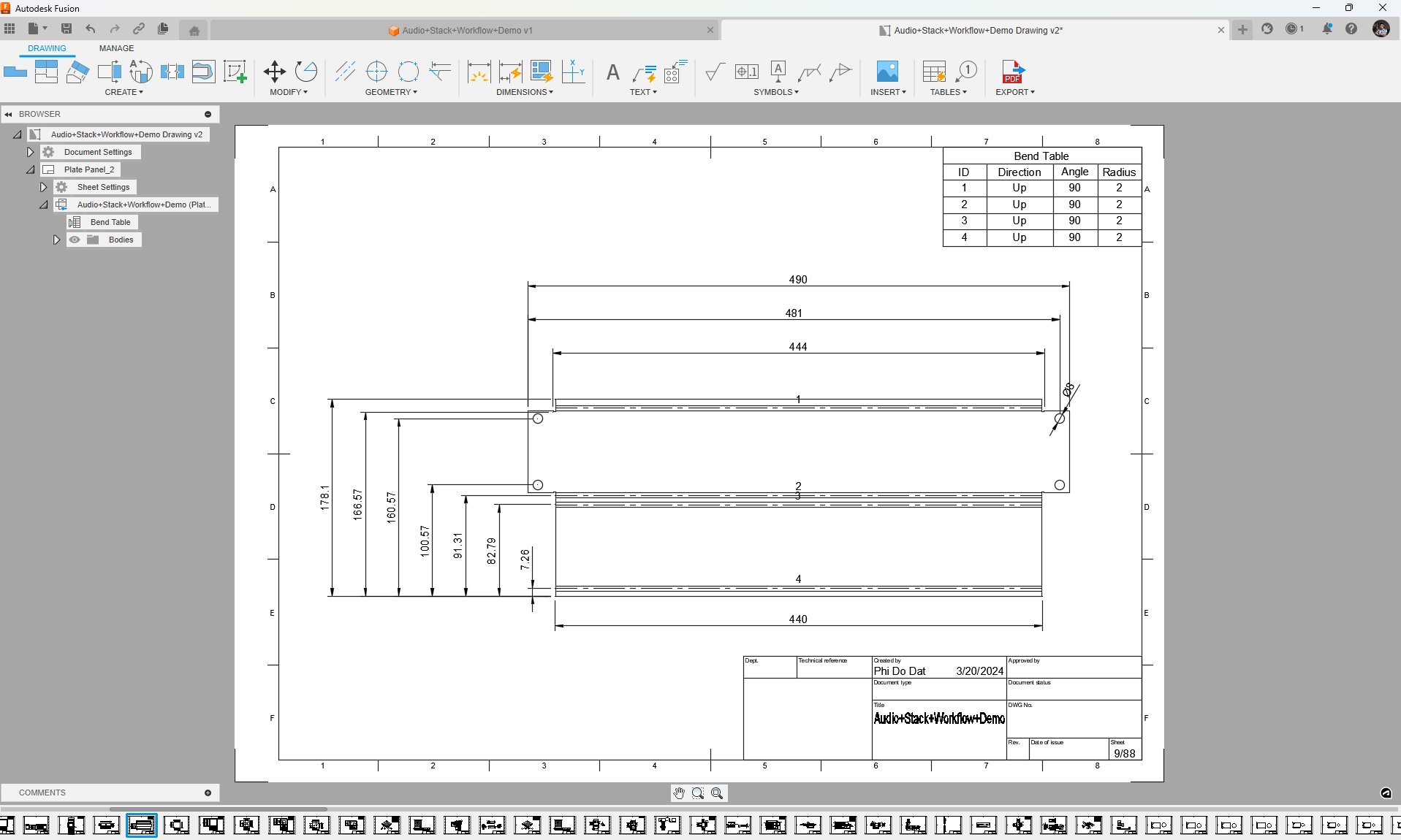This screenshot has height=840, width=1401.
Task: Click the Bend Table title in the drawing
Action: (1041, 156)
